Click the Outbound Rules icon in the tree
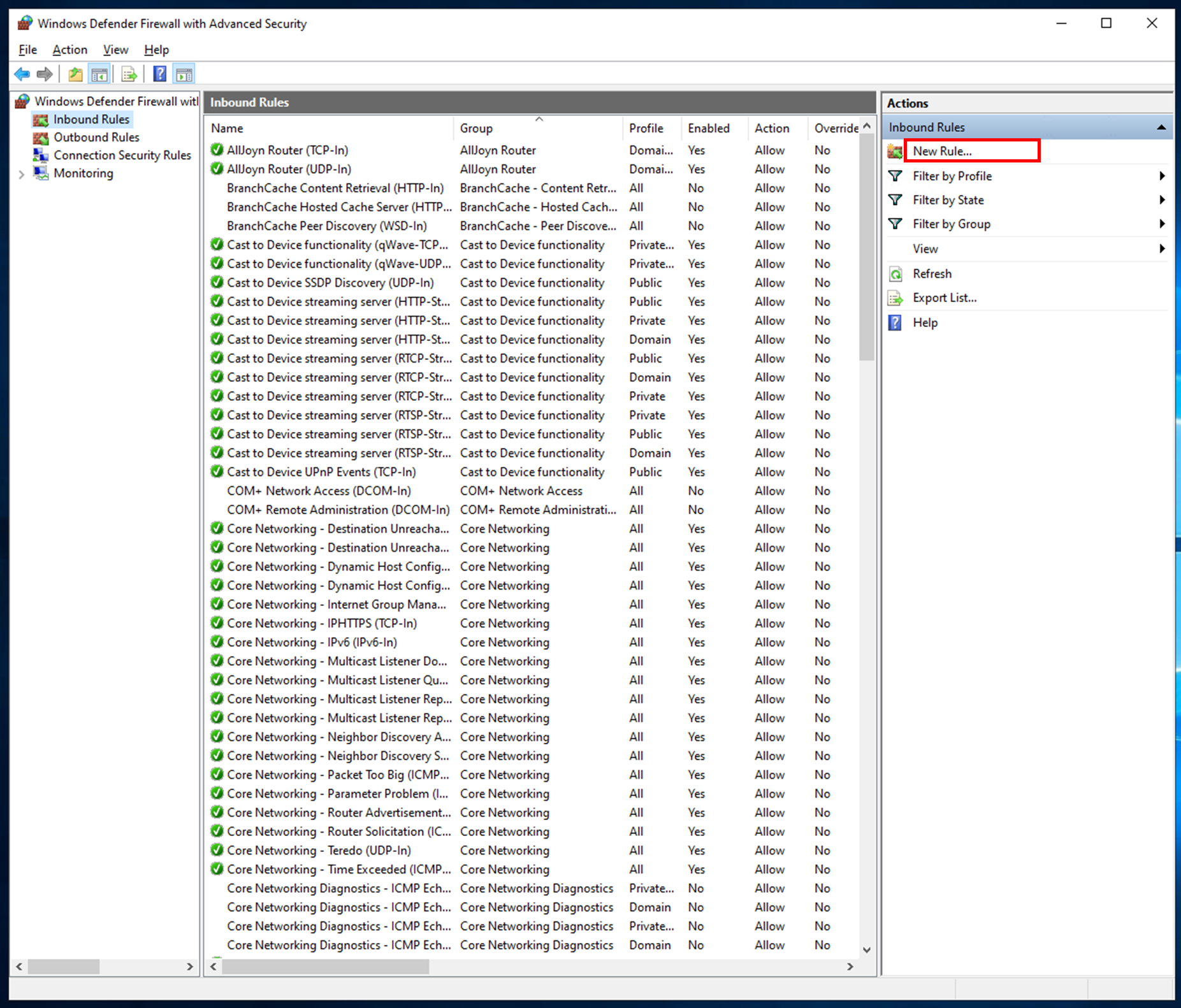Screen dimensions: 1181x1008 tap(41, 138)
